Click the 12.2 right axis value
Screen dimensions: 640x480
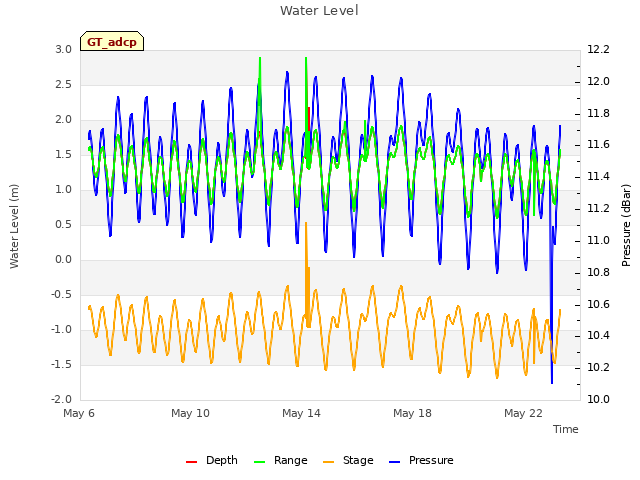[598, 49]
